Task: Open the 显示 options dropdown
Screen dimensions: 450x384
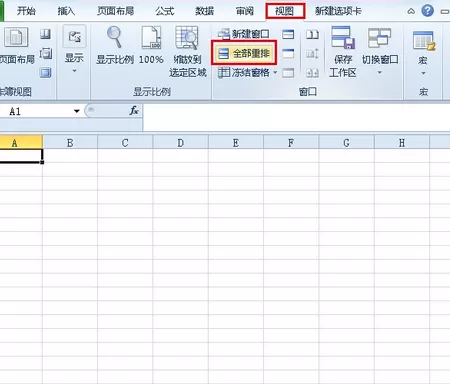Action: [x=74, y=50]
